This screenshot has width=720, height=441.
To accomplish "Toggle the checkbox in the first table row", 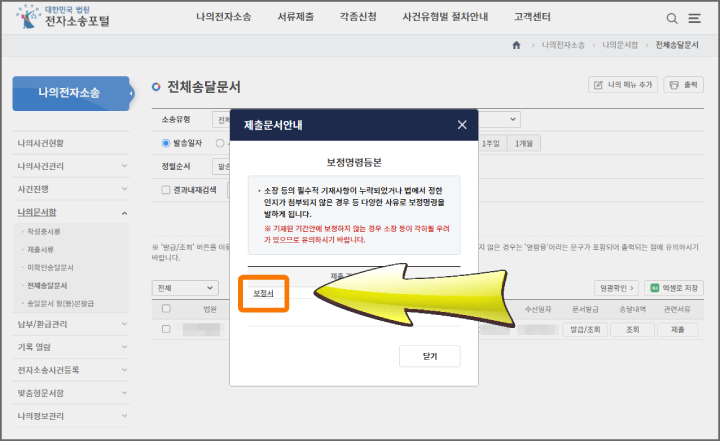I will 166,329.
